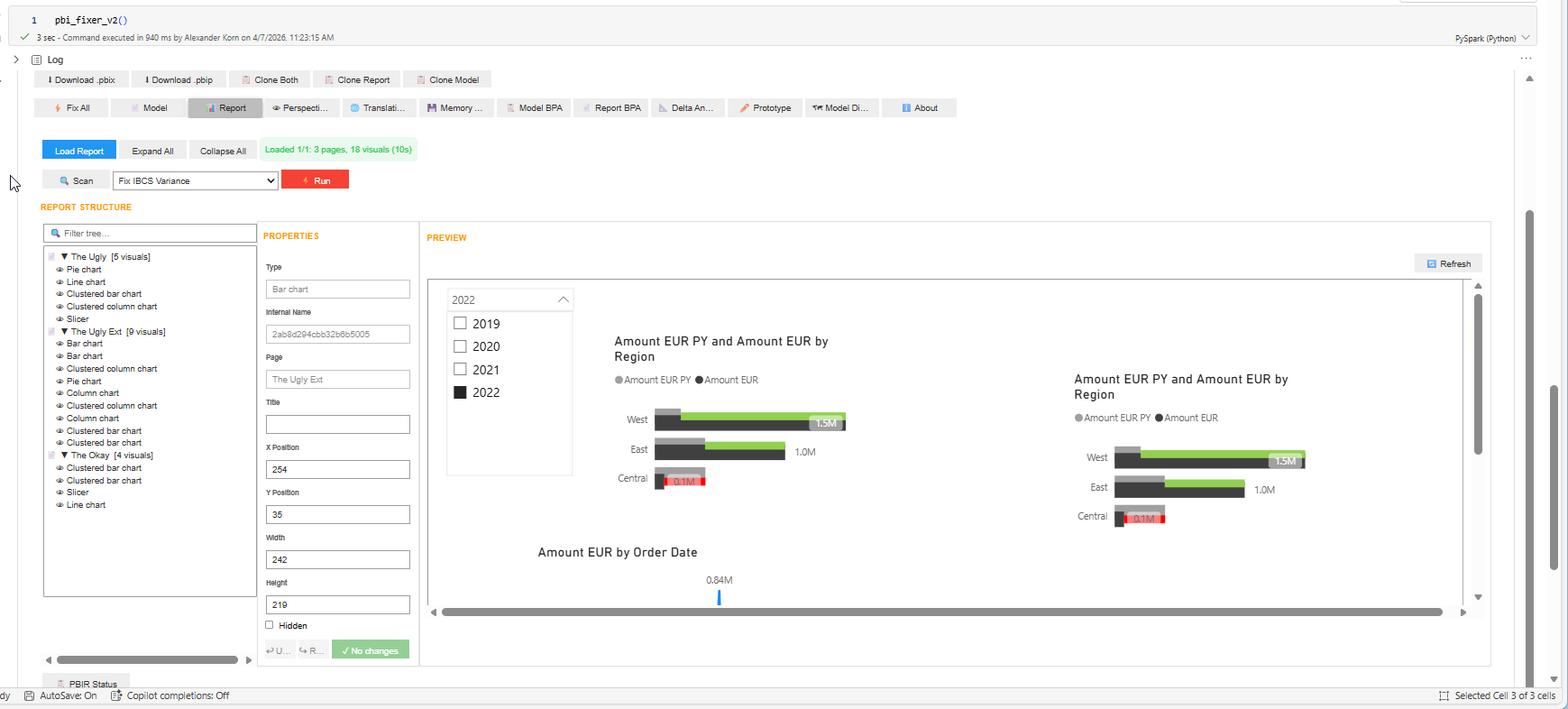Click the AutoSave: On status icon
This screenshot has height=709, width=1568.
pos(30,695)
